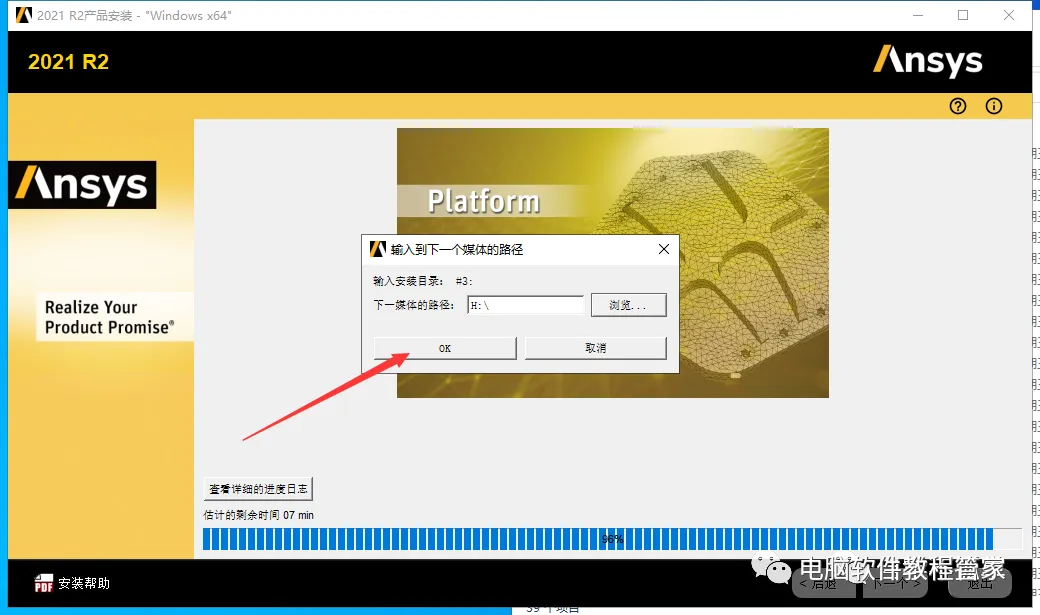The image size is (1040, 615).
Task: Click the '2021 R2' header text
Action: 68,62
